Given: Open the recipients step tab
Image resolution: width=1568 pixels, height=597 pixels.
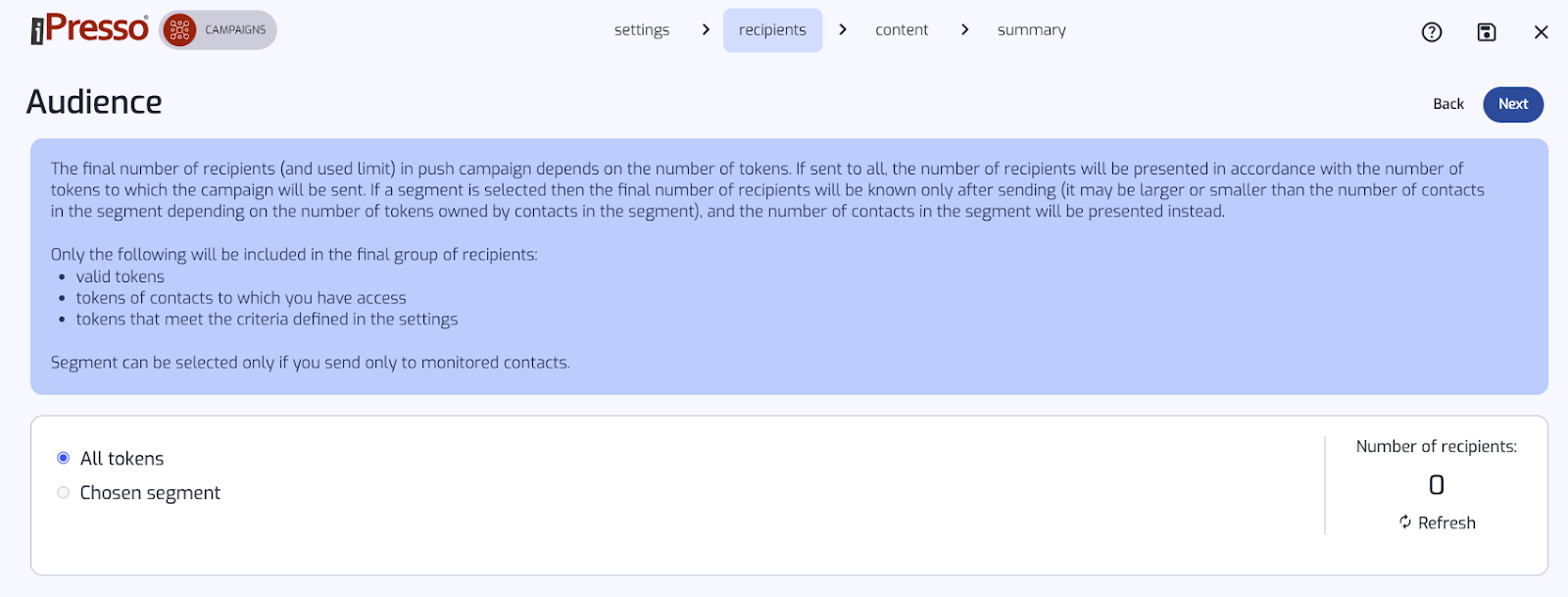Looking at the screenshot, I should (772, 30).
